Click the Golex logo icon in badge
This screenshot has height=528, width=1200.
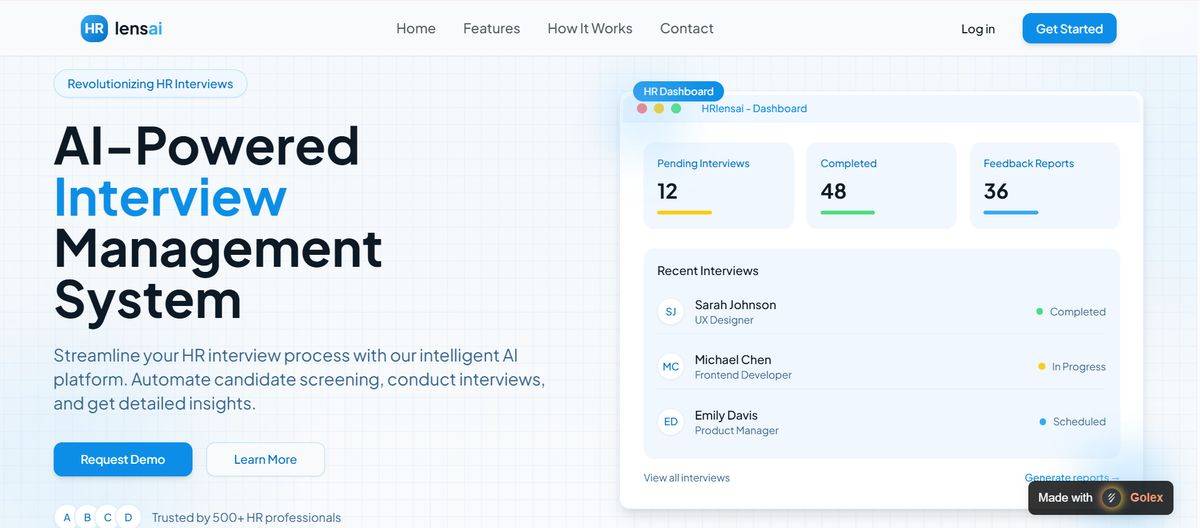pos(1111,497)
